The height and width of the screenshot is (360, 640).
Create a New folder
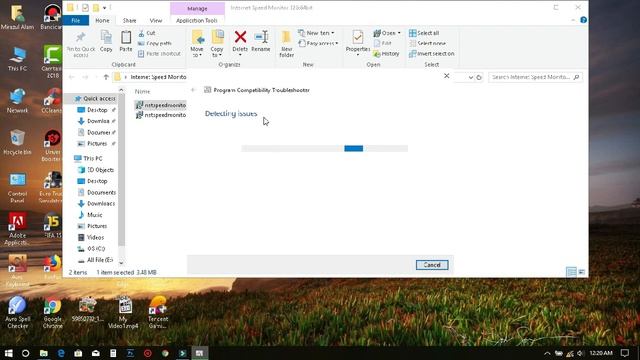[287, 43]
